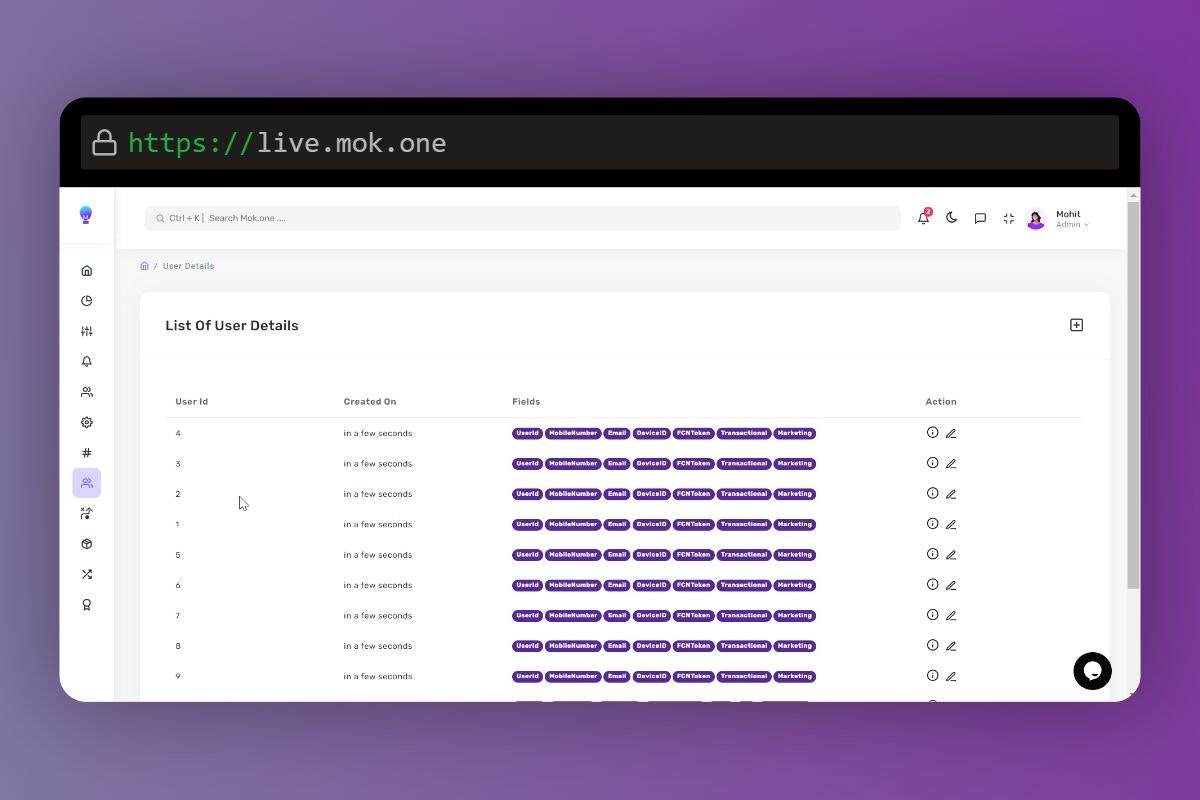Image resolution: width=1200 pixels, height=800 pixels.
Task: View info for user id 3
Action: click(x=932, y=463)
